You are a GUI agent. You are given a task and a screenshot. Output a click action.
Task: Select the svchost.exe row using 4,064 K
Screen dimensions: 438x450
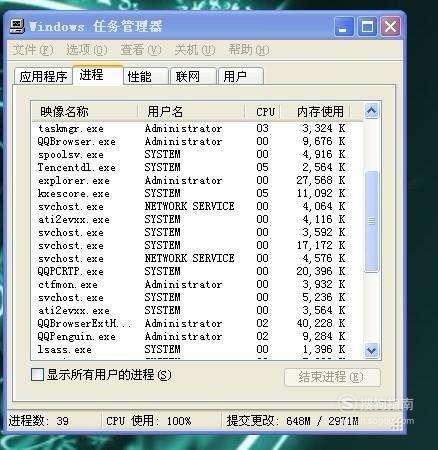click(197, 206)
